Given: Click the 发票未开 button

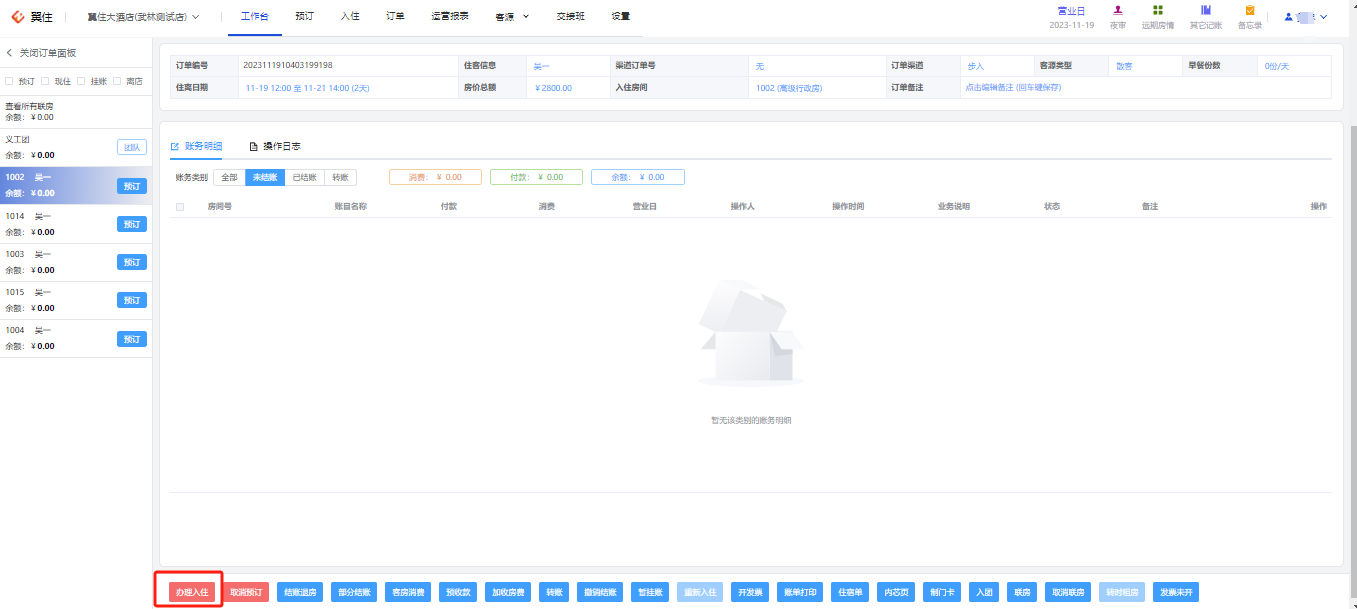Looking at the screenshot, I should point(1176,592).
